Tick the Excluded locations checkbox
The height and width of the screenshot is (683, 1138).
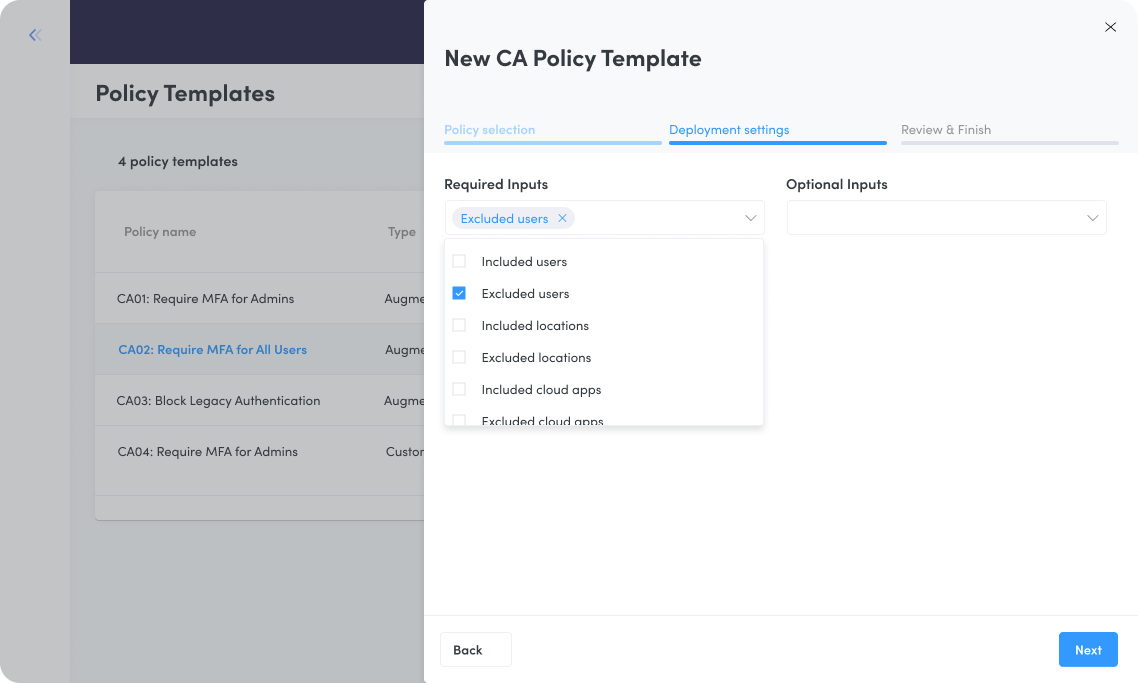459,357
